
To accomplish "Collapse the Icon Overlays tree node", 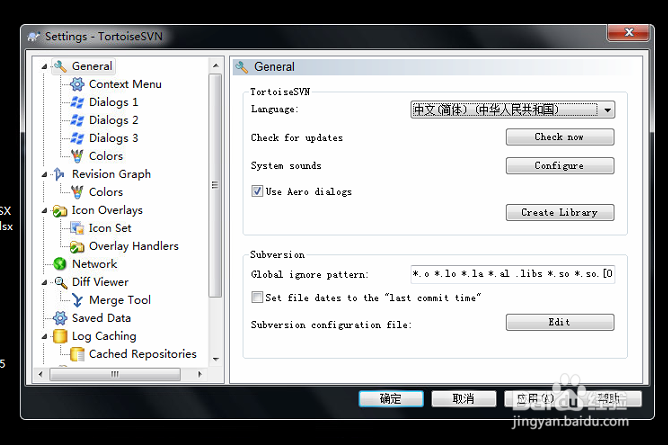I will point(45,211).
